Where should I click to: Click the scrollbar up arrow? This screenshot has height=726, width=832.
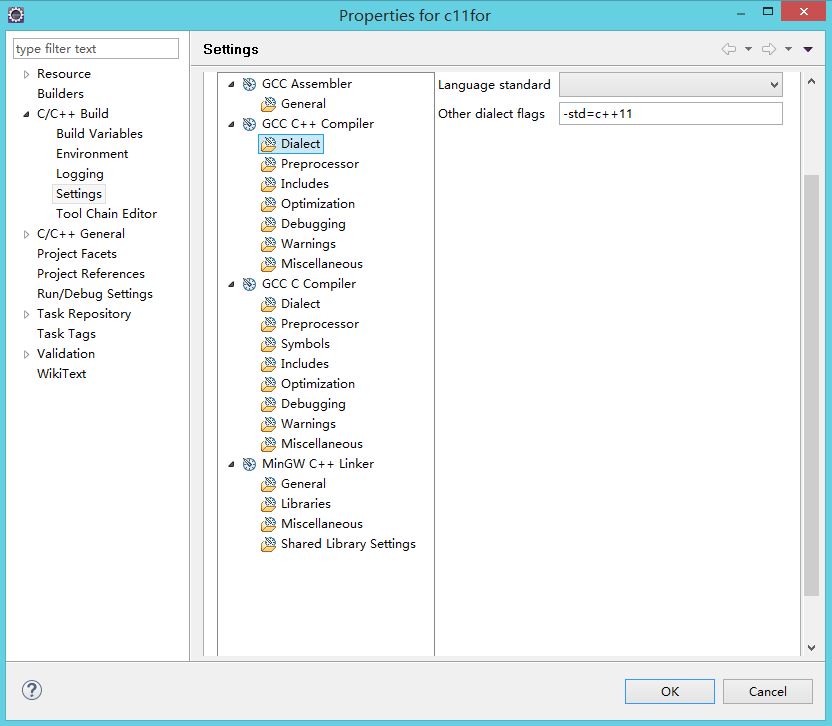pos(811,81)
